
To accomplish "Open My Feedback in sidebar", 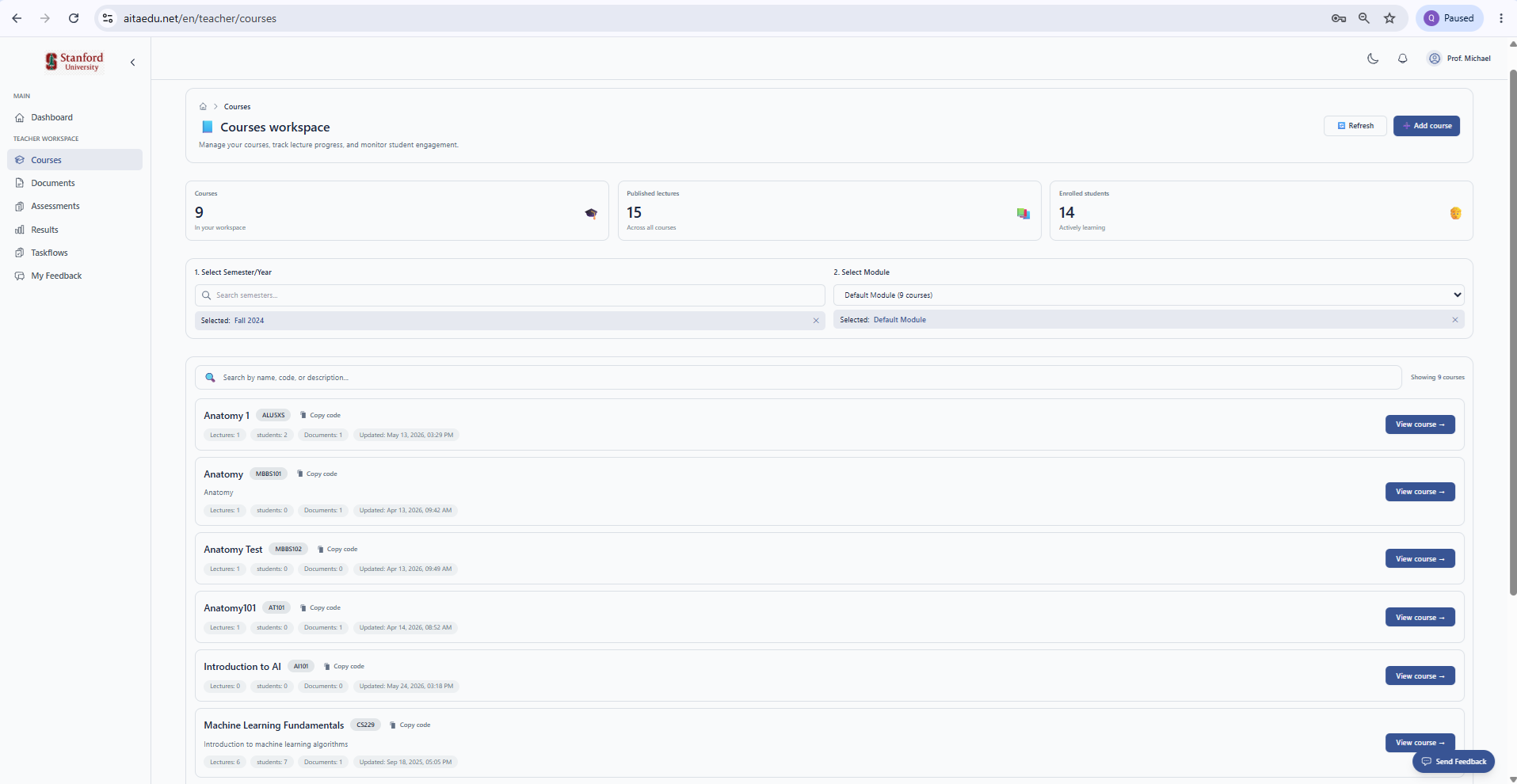I will [74, 276].
